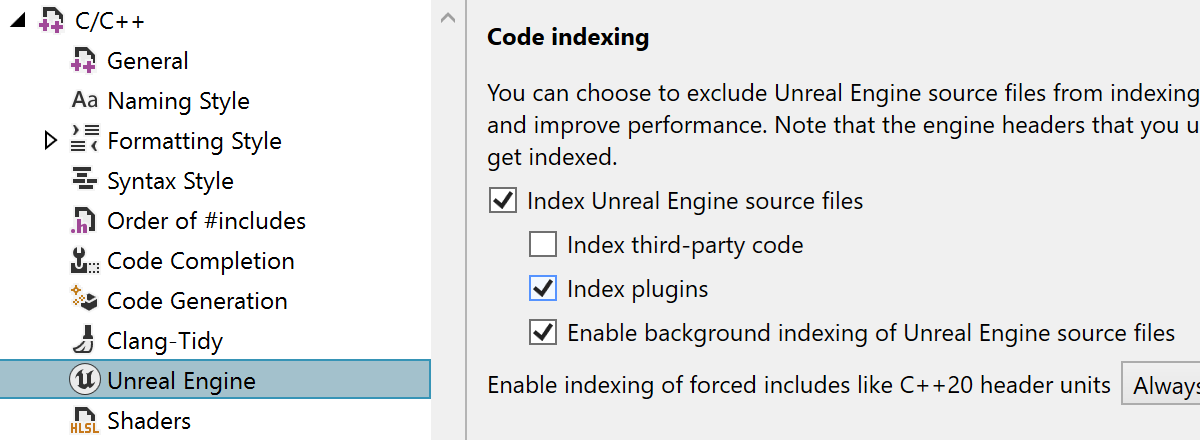Image resolution: width=1200 pixels, height=440 pixels.
Task: Click the Code Generation icon
Action: [x=84, y=301]
